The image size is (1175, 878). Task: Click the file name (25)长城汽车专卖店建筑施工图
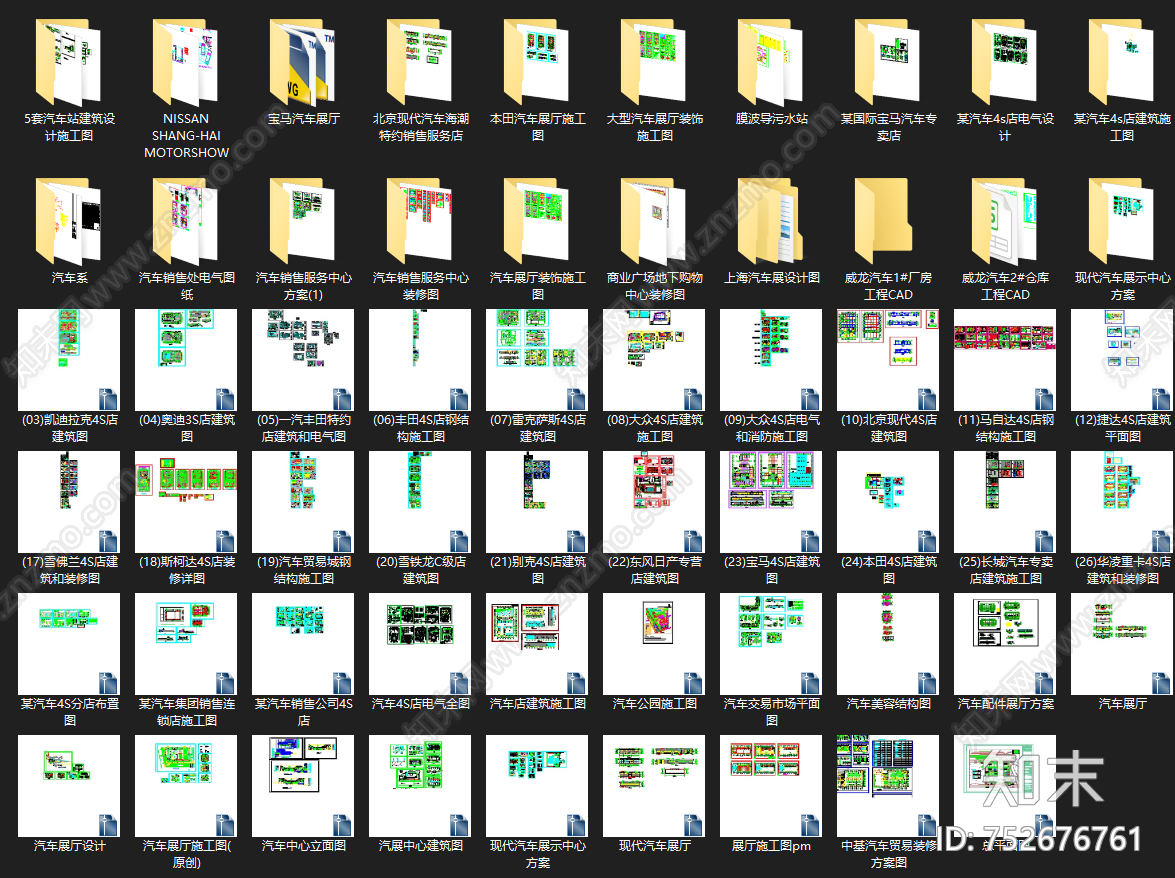(1006, 569)
